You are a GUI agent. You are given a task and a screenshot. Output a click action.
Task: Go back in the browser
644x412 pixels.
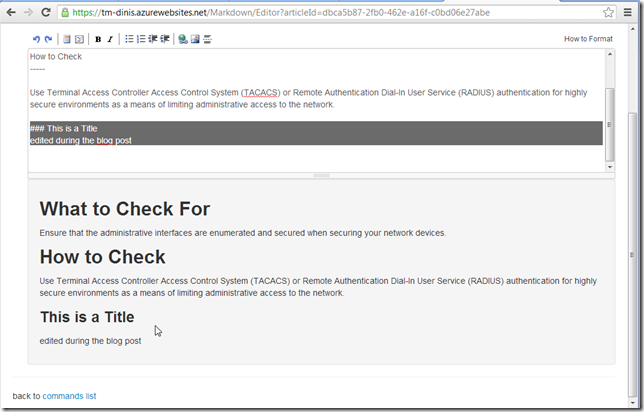coord(11,12)
